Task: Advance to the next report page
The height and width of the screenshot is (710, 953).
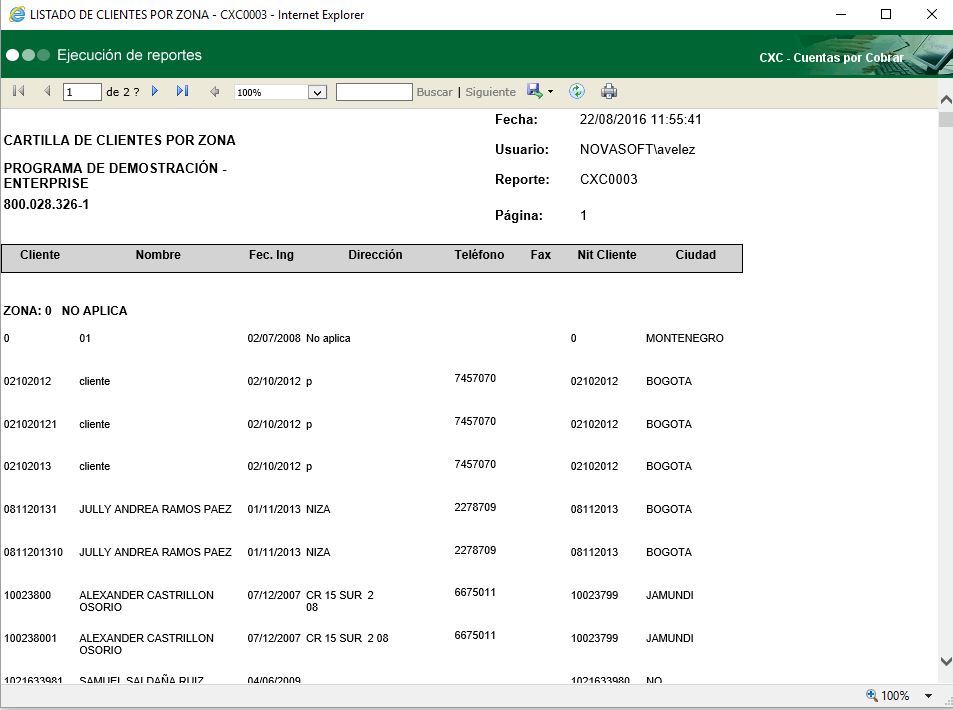Action: pyautogui.click(x=155, y=92)
